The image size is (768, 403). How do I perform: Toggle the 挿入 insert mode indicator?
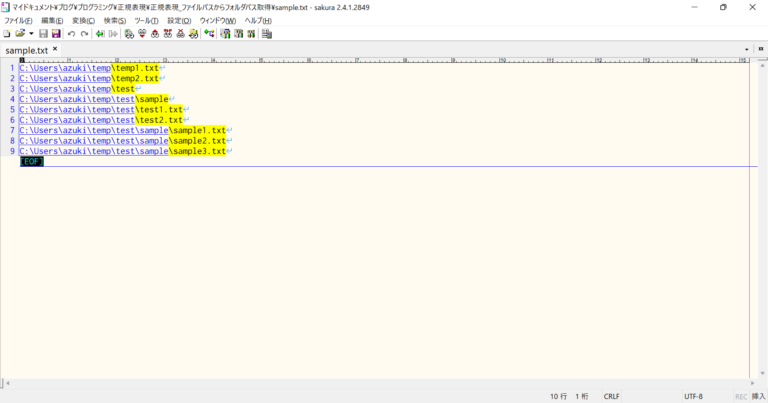click(758, 396)
